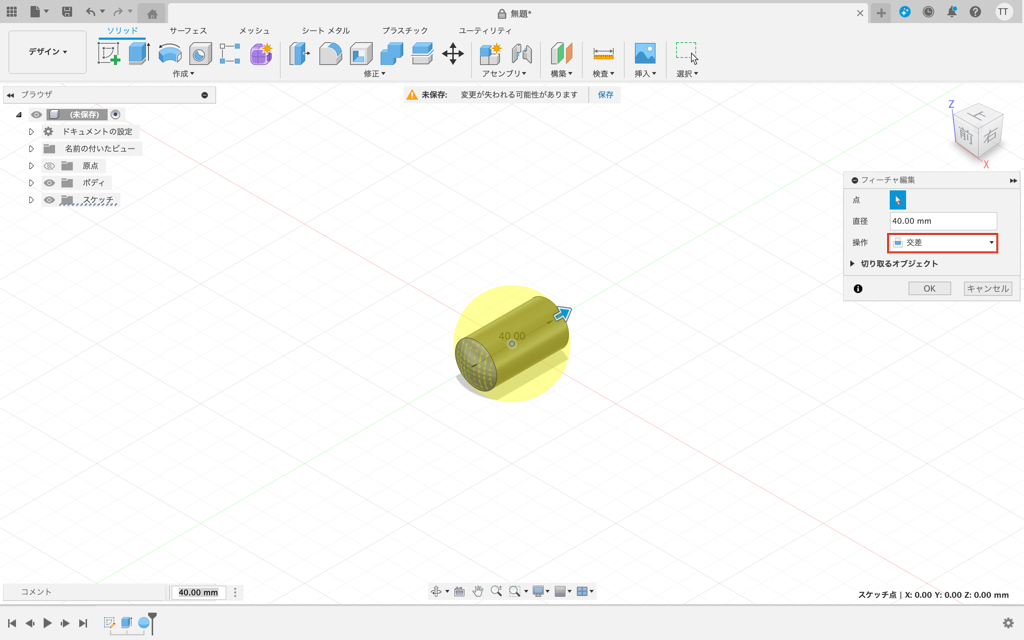Image resolution: width=1024 pixels, height=640 pixels.
Task: Activate the Move/Copy tool
Action: 453,54
